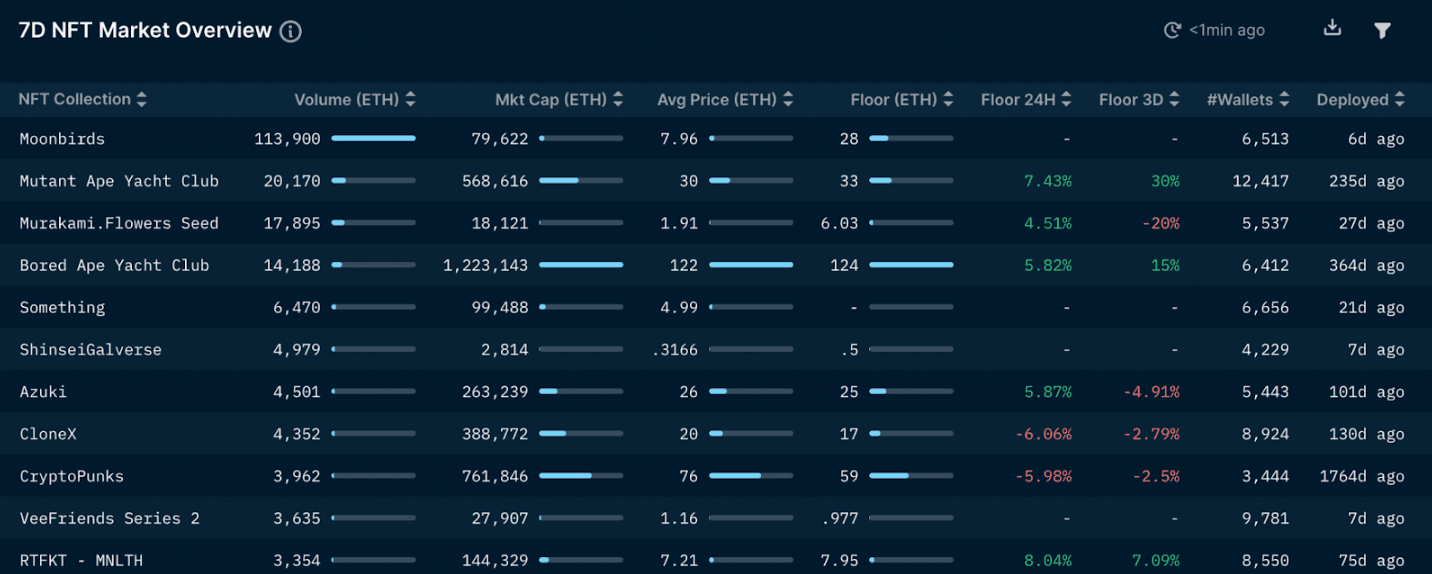Open the Moonbirds collection
Screen dimensions: 1432x574
coord(62,139)
